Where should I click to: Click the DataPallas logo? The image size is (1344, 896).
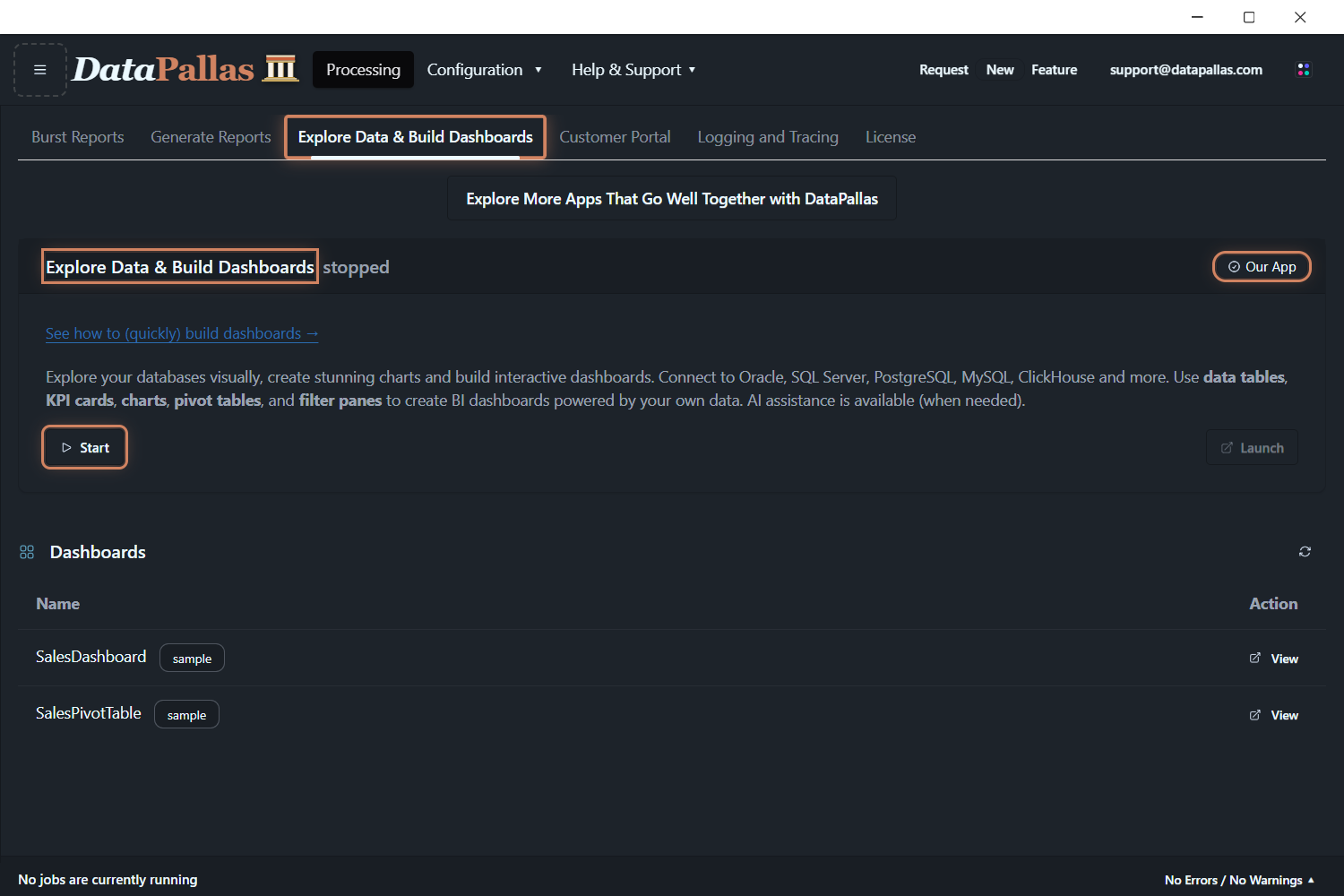[x=185, y=69]
